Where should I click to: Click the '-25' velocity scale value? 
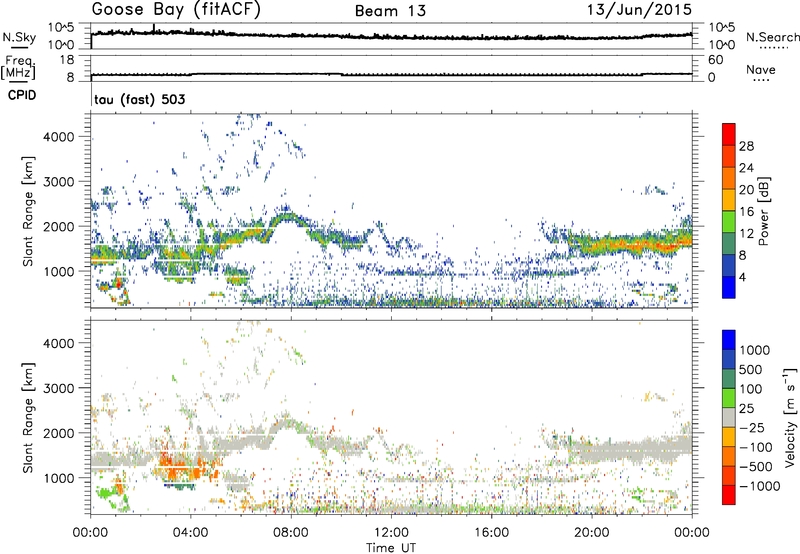751,427
